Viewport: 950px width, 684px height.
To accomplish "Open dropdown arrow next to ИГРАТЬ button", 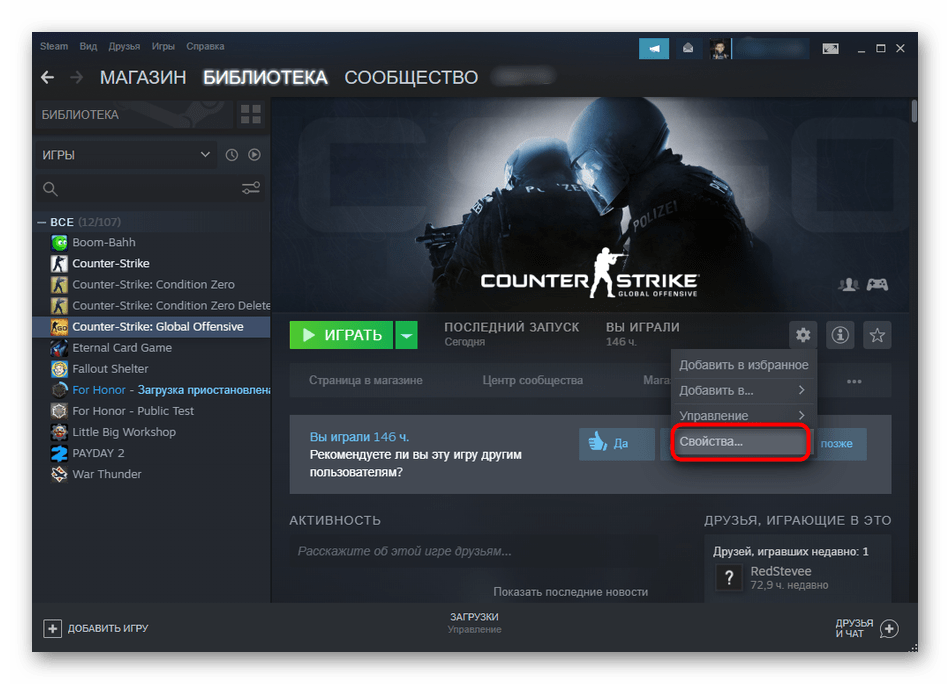I will [406, 336].
